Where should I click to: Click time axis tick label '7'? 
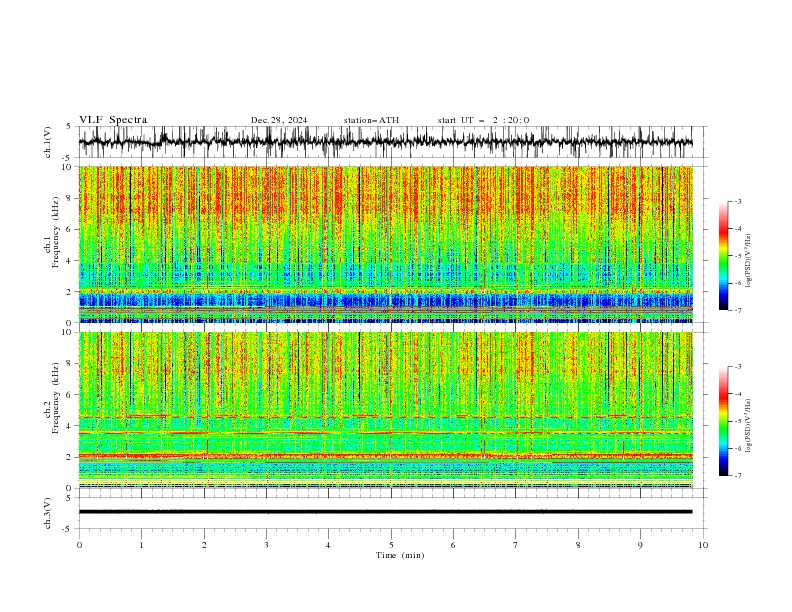[x=516, y=545]
